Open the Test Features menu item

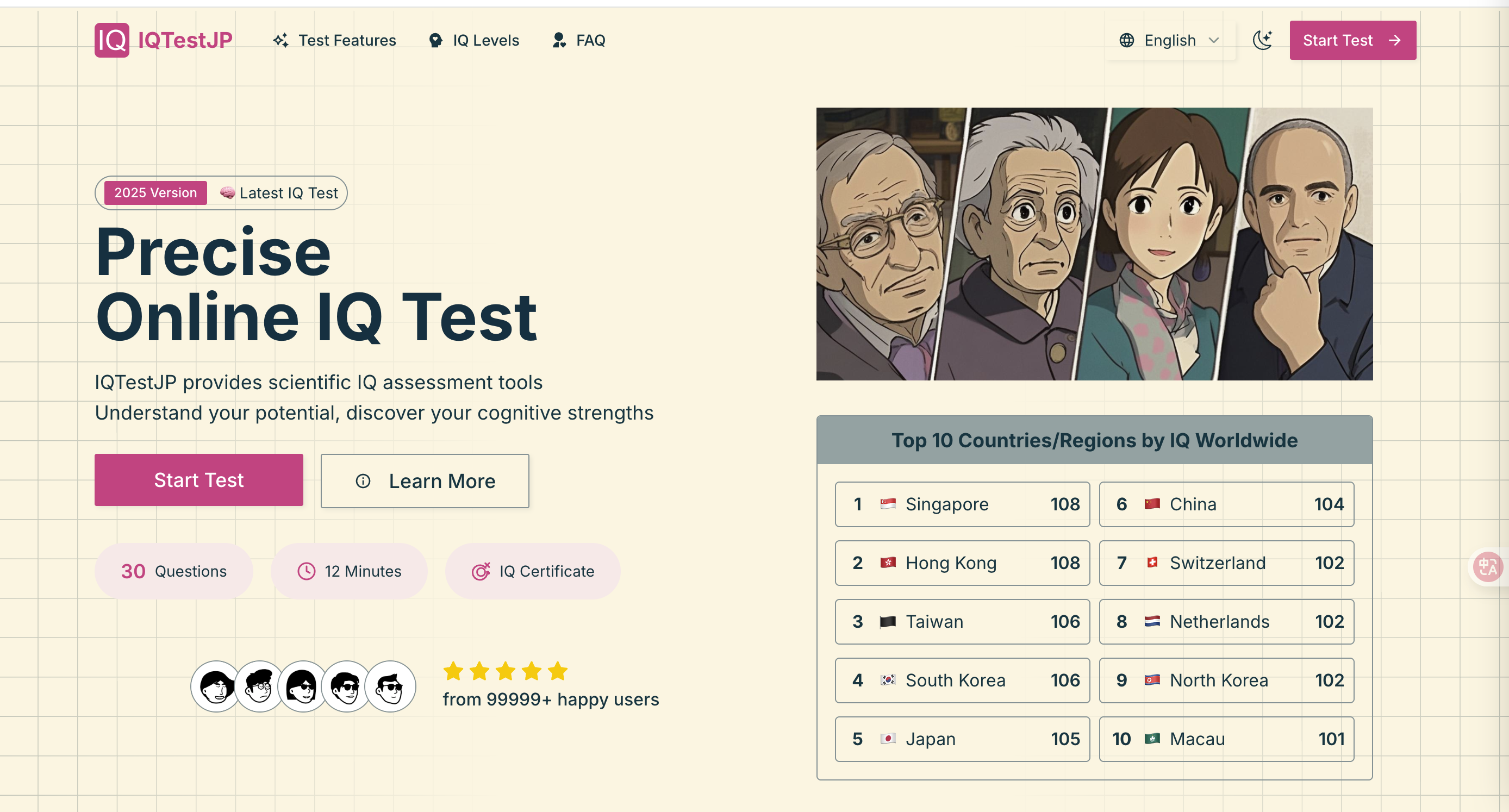[347, 40]
